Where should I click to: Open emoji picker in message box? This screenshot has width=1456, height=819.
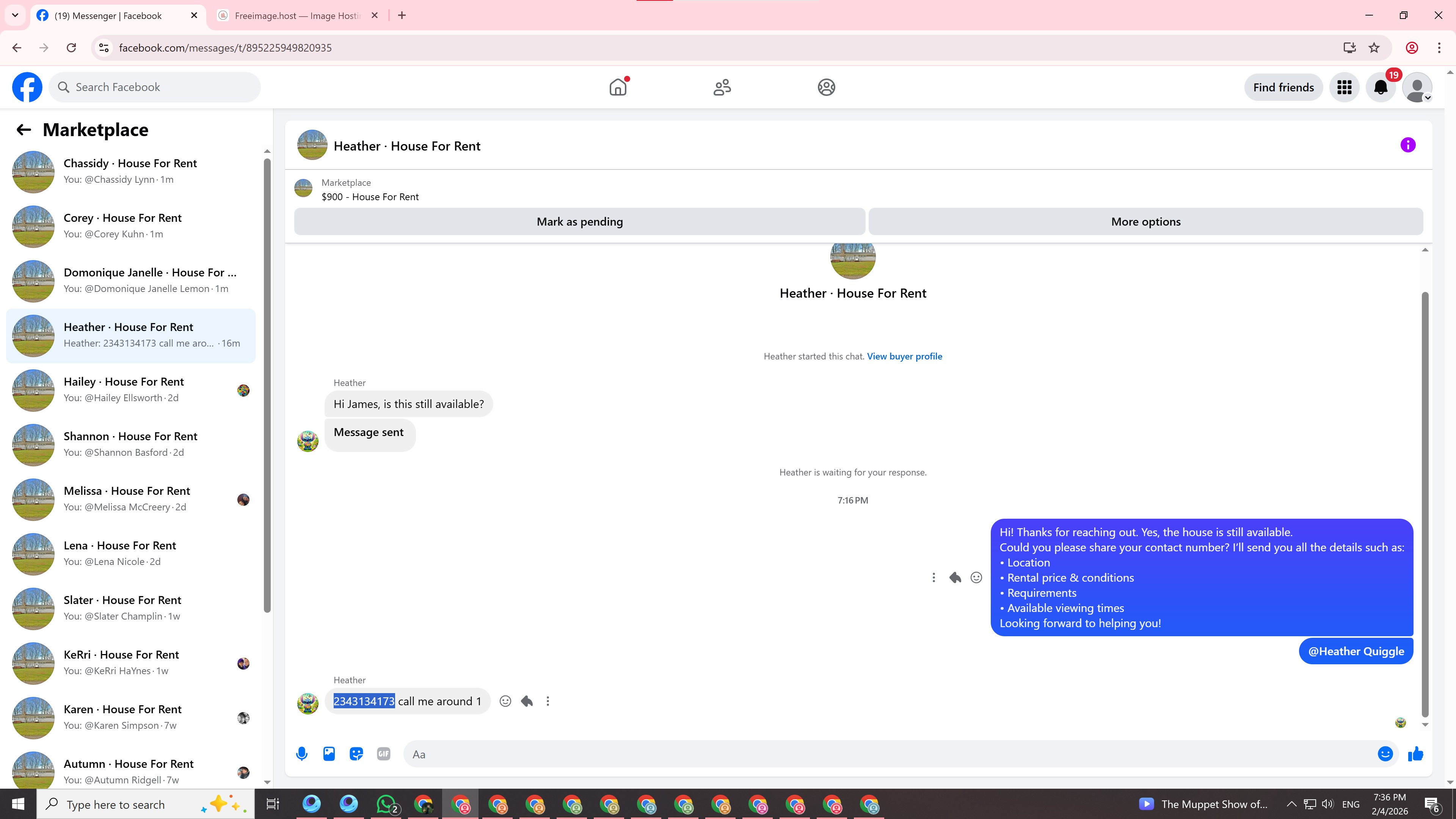click(1385, 753)
